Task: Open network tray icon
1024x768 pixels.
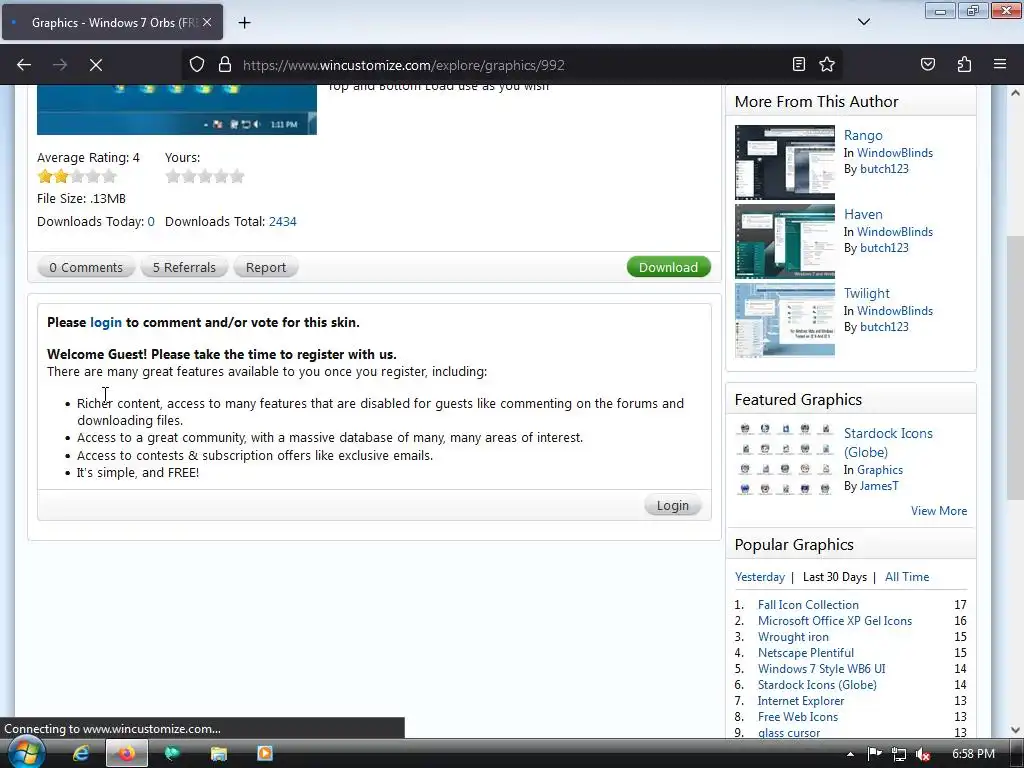Action: [x=899, y=754]
